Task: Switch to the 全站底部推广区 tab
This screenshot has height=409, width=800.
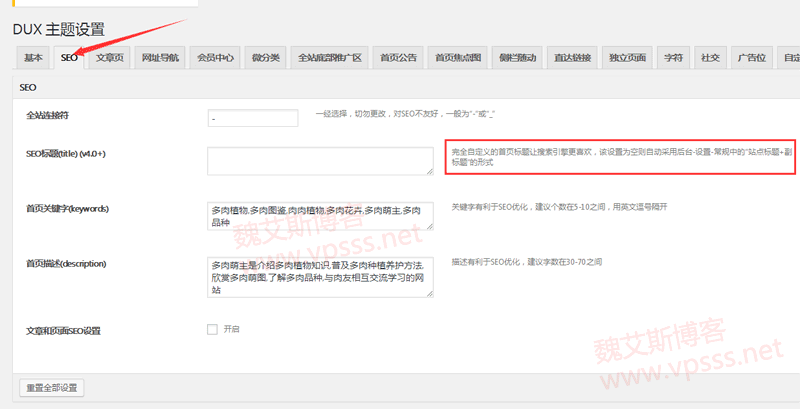Action: click(x=331, y=58)
